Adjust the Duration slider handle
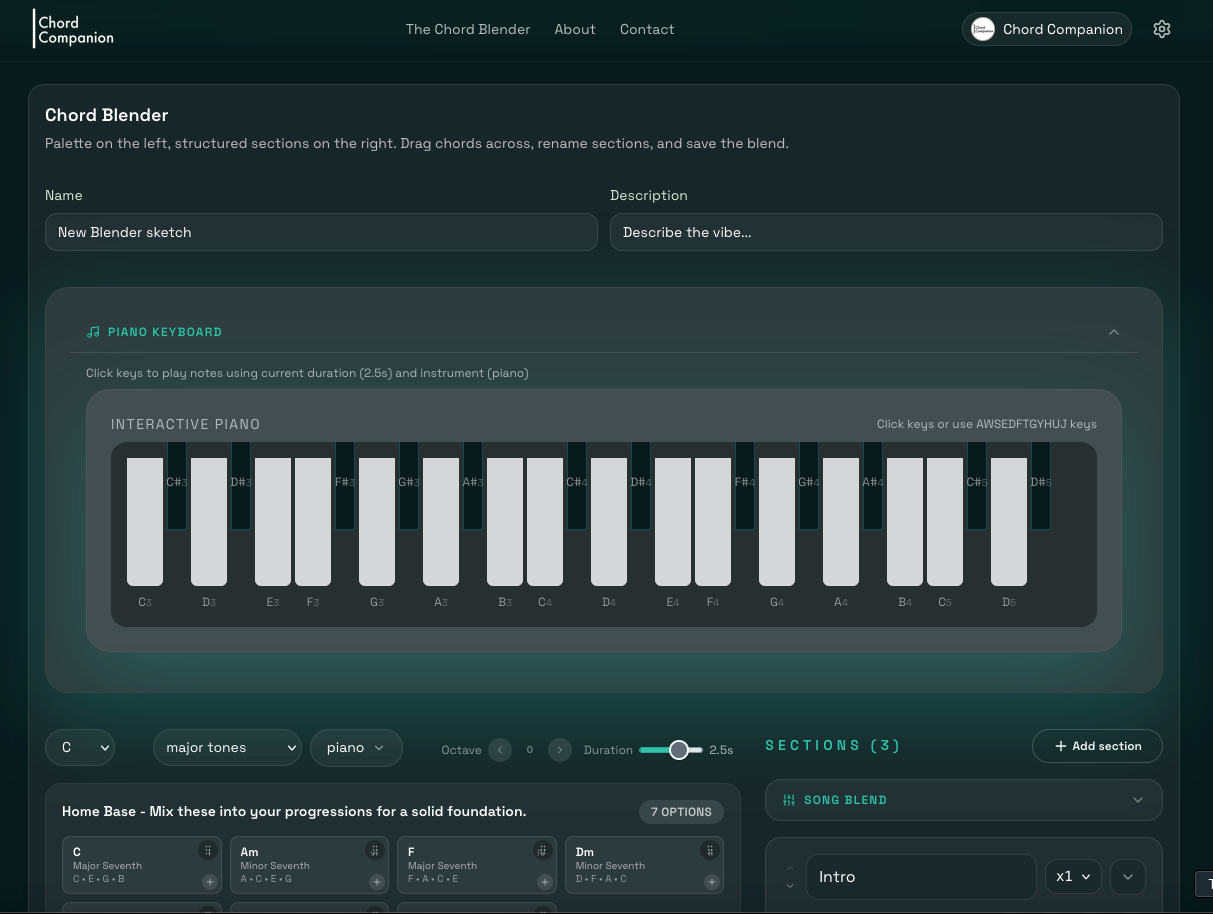The image size is (1213, 914). (x=679, y=750)
